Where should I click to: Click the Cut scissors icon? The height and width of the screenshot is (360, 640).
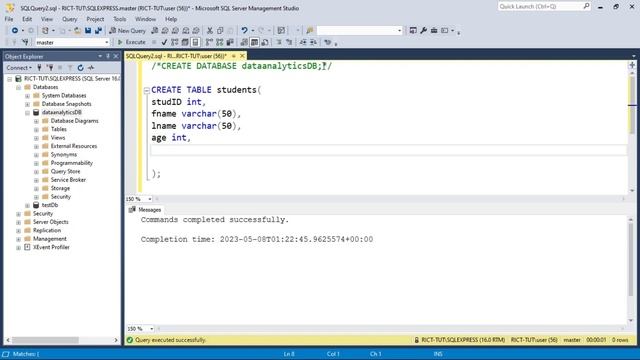(x=210, y=31)
